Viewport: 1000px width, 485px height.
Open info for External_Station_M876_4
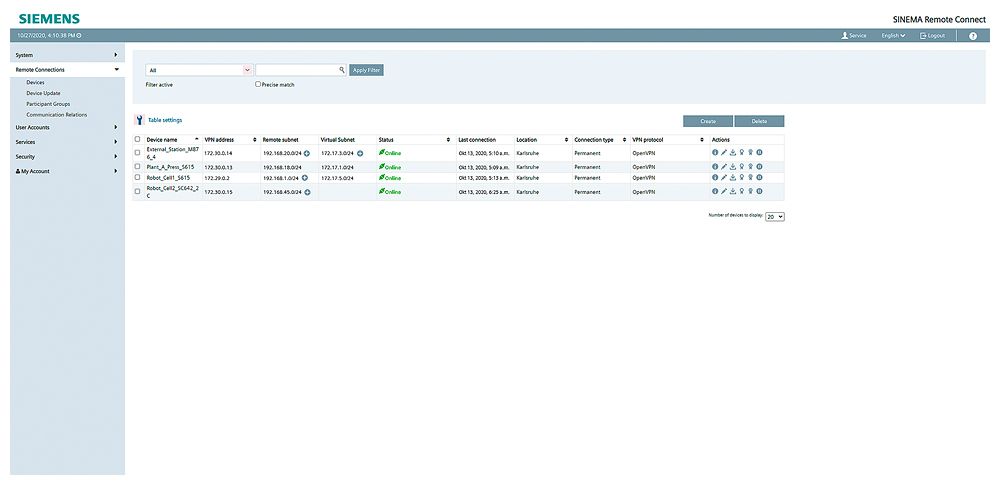click(x=715, y=153)
